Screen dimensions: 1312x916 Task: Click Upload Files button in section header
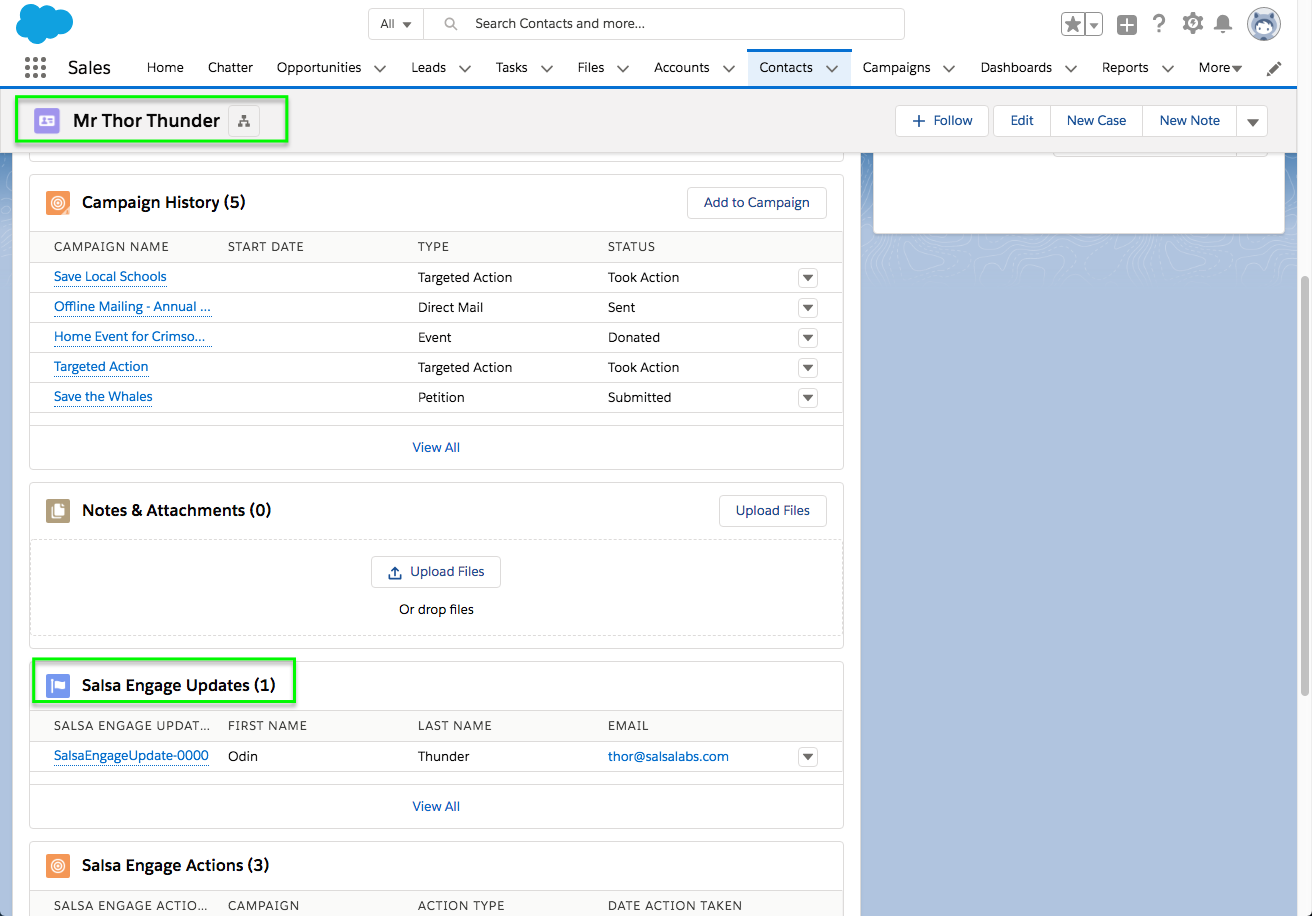(773, 511)
